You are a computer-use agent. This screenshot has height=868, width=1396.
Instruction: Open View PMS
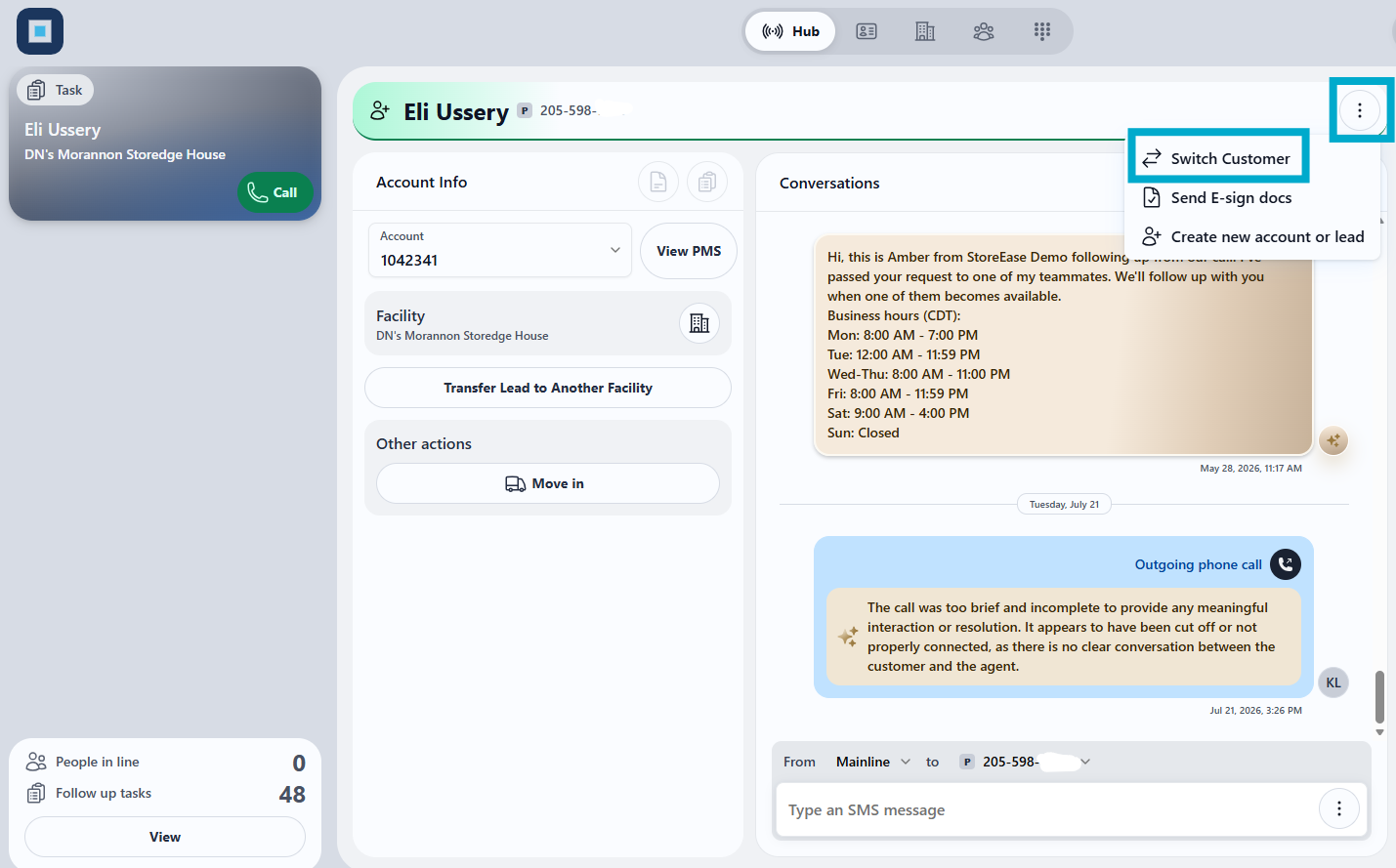point(689,251)
